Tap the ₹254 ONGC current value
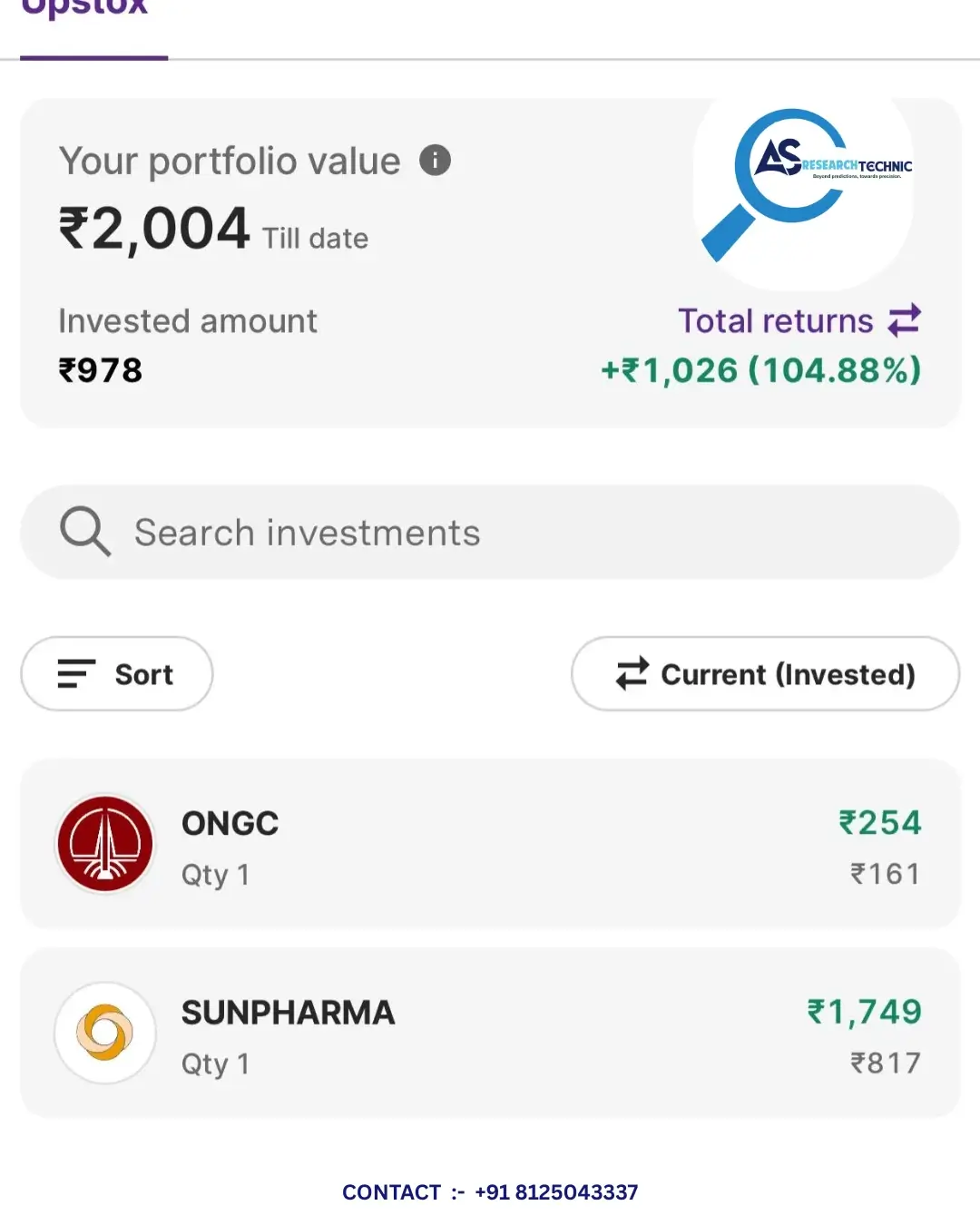 coord(880,822)
